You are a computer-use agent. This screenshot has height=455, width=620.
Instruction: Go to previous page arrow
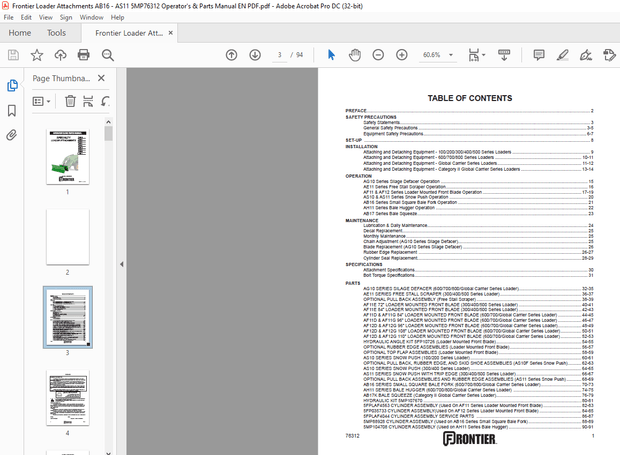231,55
